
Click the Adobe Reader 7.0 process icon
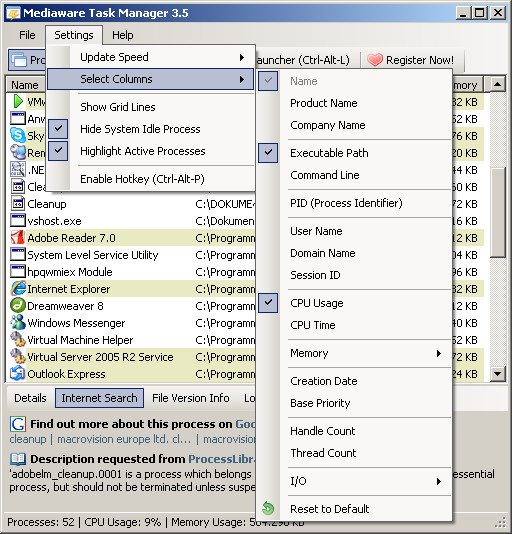(x=18, y=238)
